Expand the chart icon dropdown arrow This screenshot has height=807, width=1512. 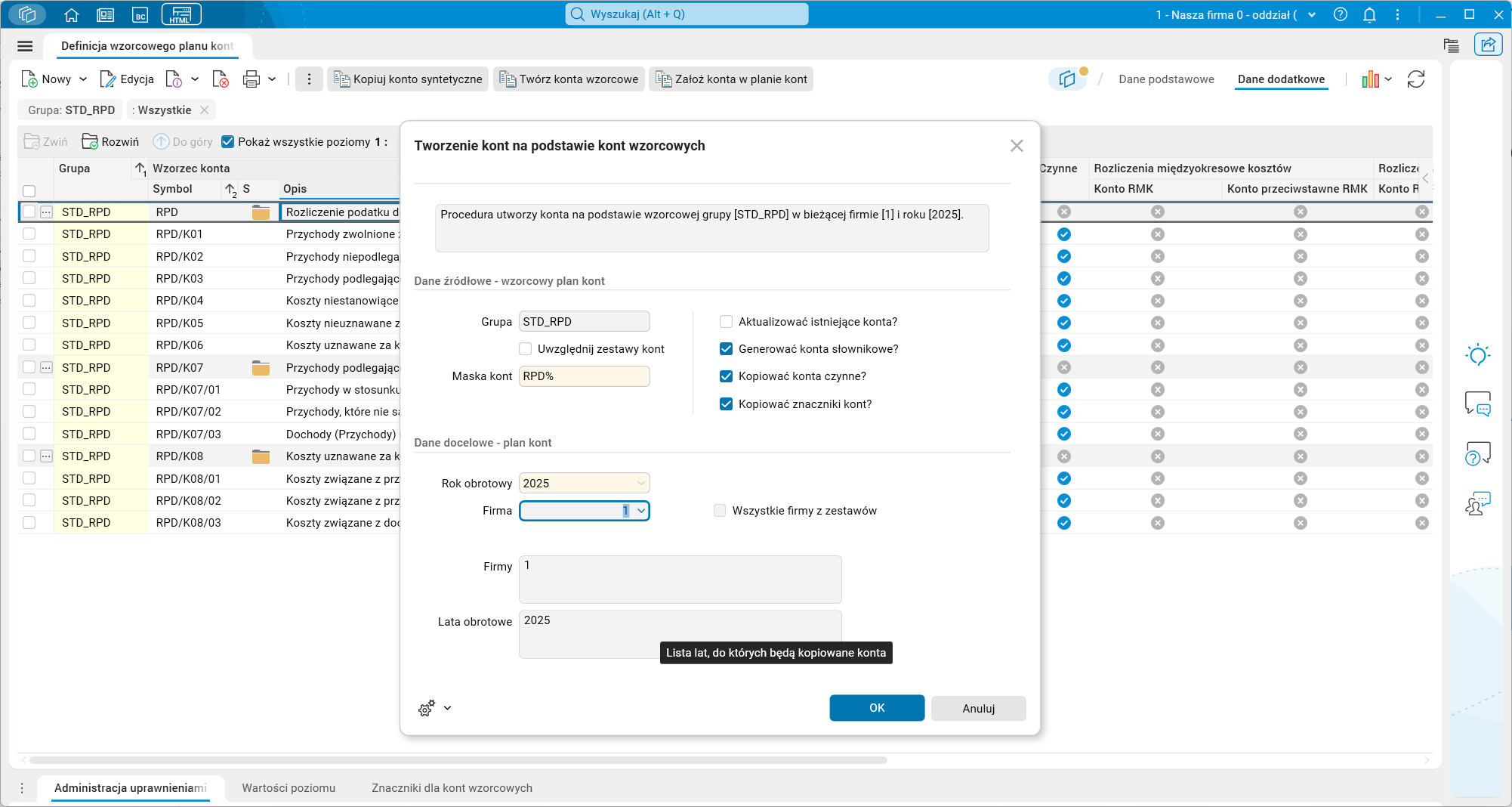(x=1388, y=79)
